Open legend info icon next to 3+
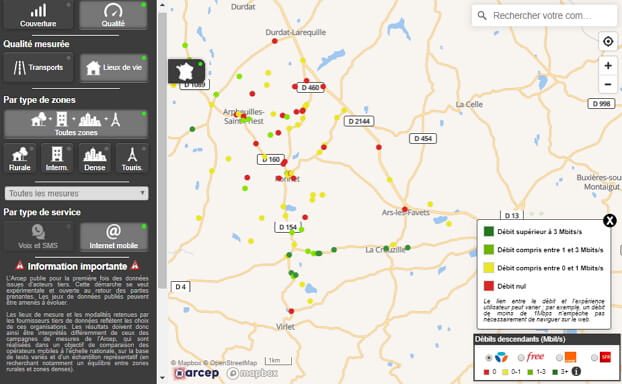Image resolution: width=622 pixels, height=384 pixels. coord(576,371)
